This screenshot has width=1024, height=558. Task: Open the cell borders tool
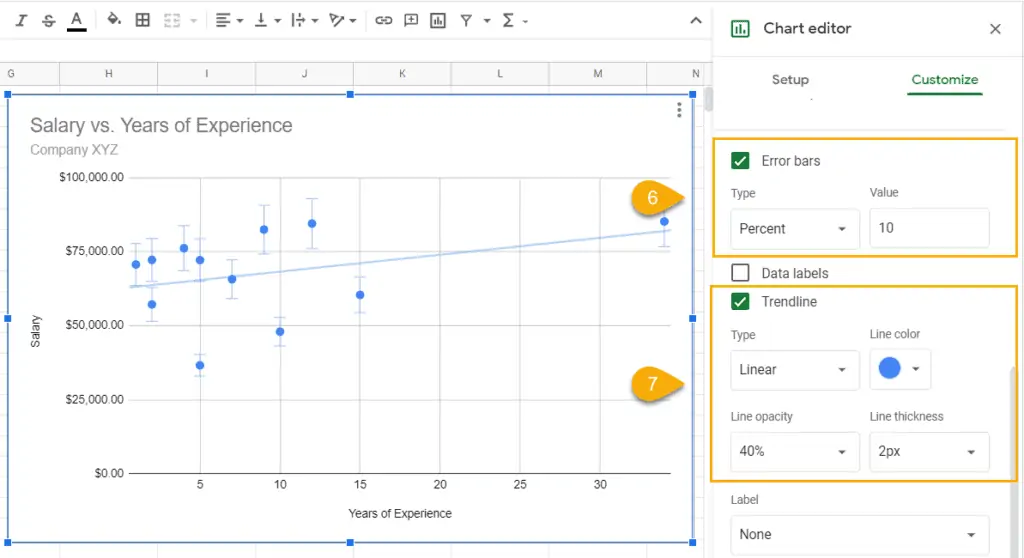pos(143,20)
